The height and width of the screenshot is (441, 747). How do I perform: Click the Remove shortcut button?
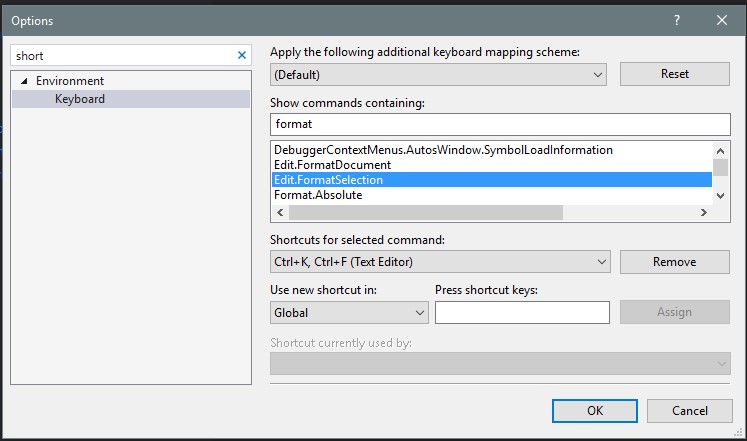tap(674, 262)
